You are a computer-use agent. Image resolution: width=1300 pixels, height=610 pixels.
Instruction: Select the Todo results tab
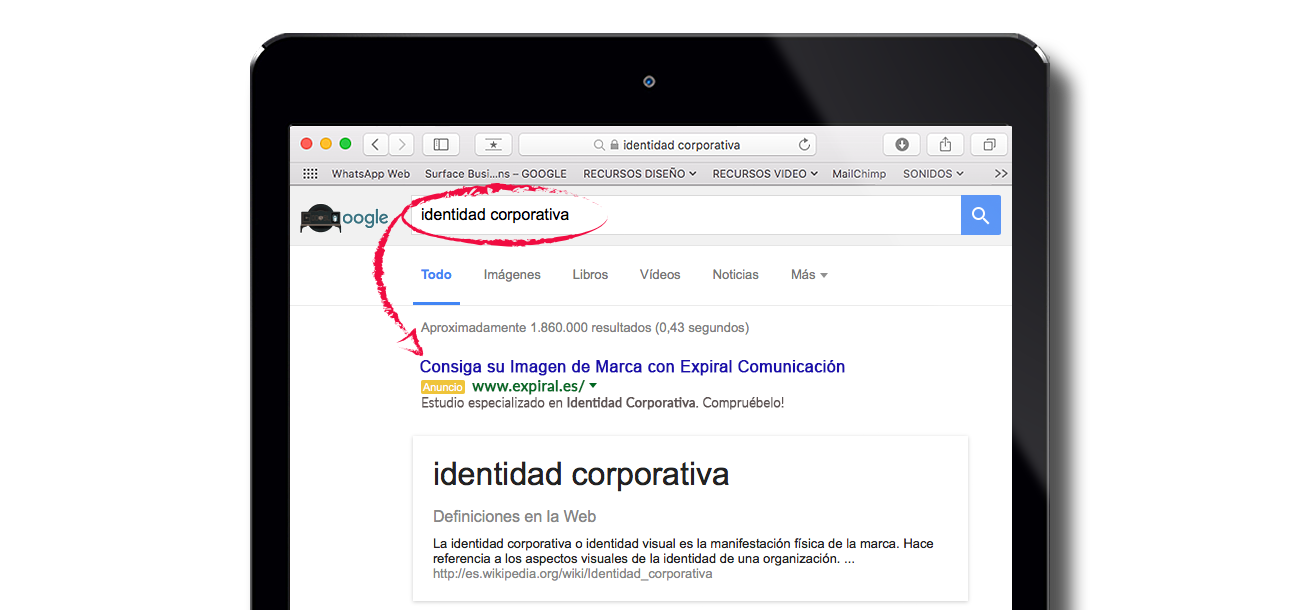(x=436, y=274)
